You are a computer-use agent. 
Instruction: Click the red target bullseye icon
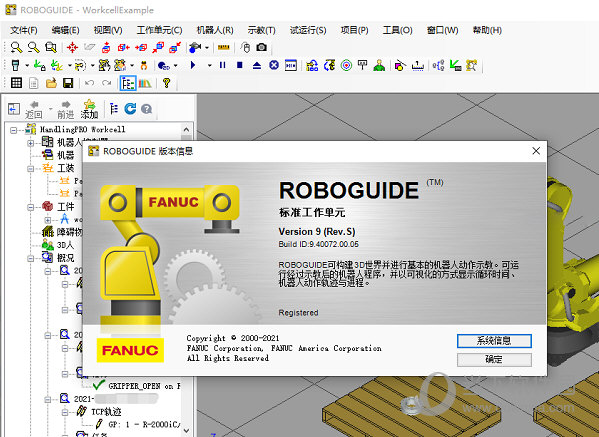point(346,65)
